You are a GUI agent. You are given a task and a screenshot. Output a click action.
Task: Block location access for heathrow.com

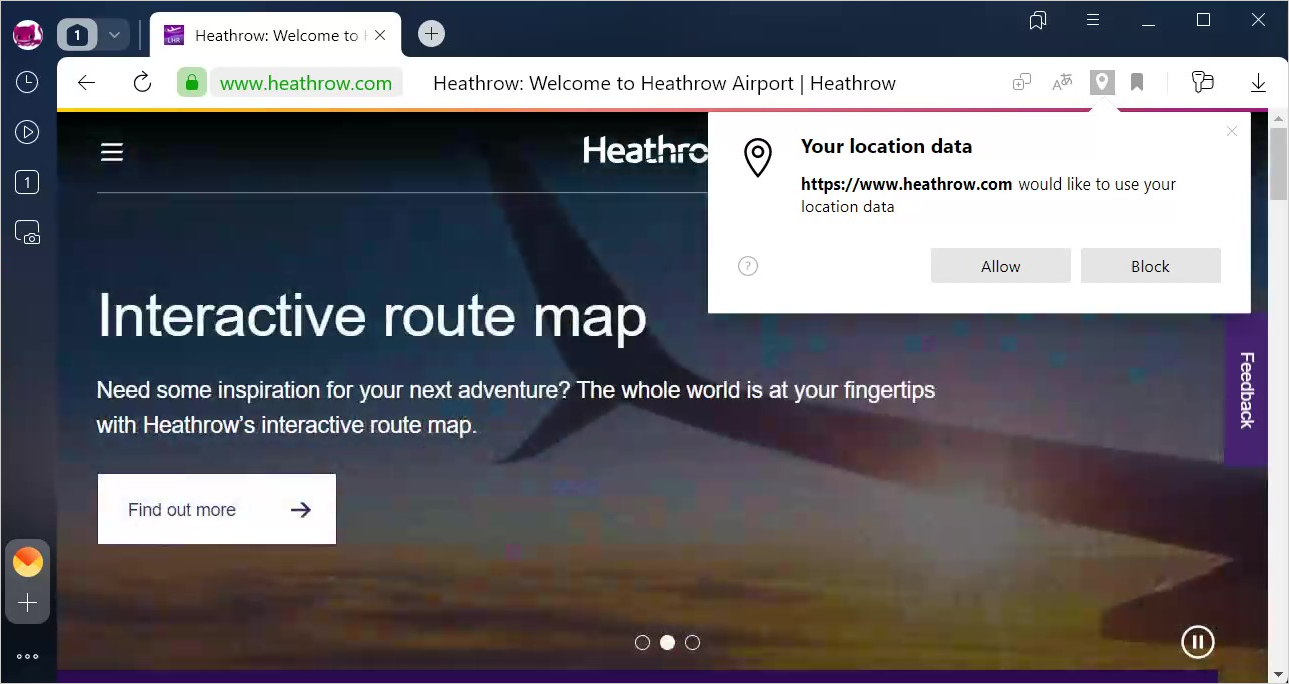click(x=1150, y=266)
